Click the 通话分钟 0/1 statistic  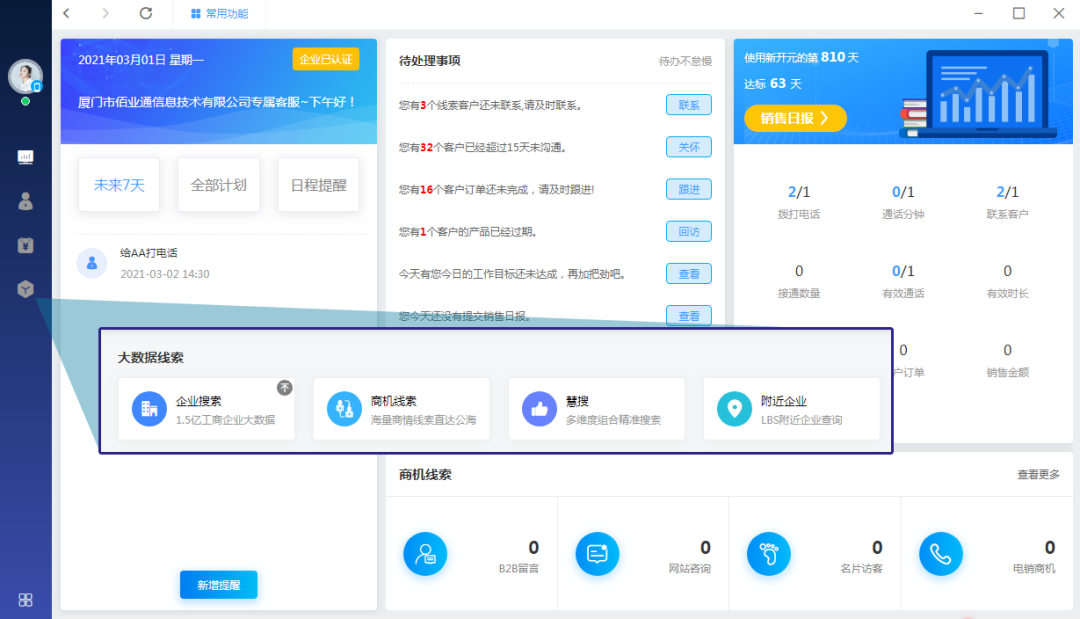click(x=903, y=202)
